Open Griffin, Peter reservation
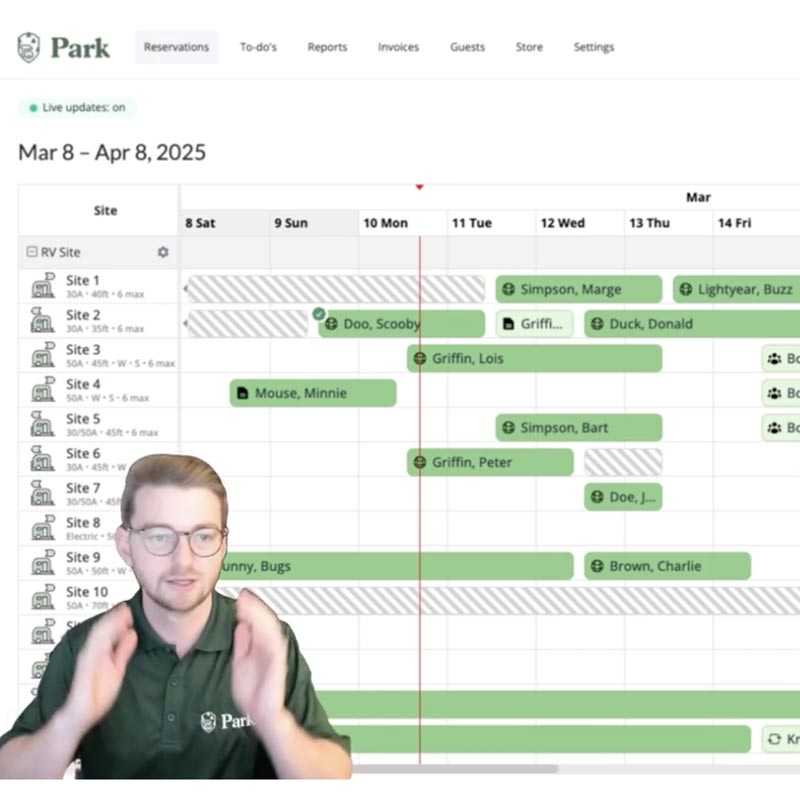Screen dimensions: 800x800 click(x=490, y=463)
